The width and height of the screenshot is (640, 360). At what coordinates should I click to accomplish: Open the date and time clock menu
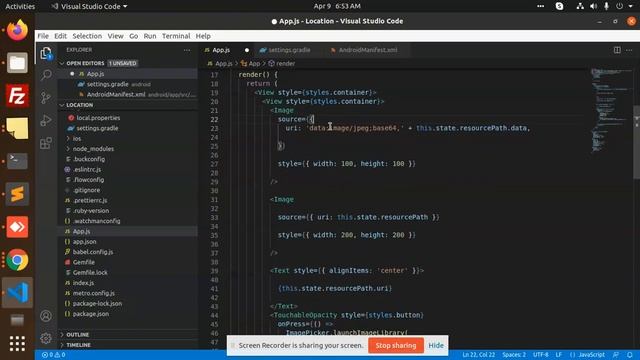point(337,6)
